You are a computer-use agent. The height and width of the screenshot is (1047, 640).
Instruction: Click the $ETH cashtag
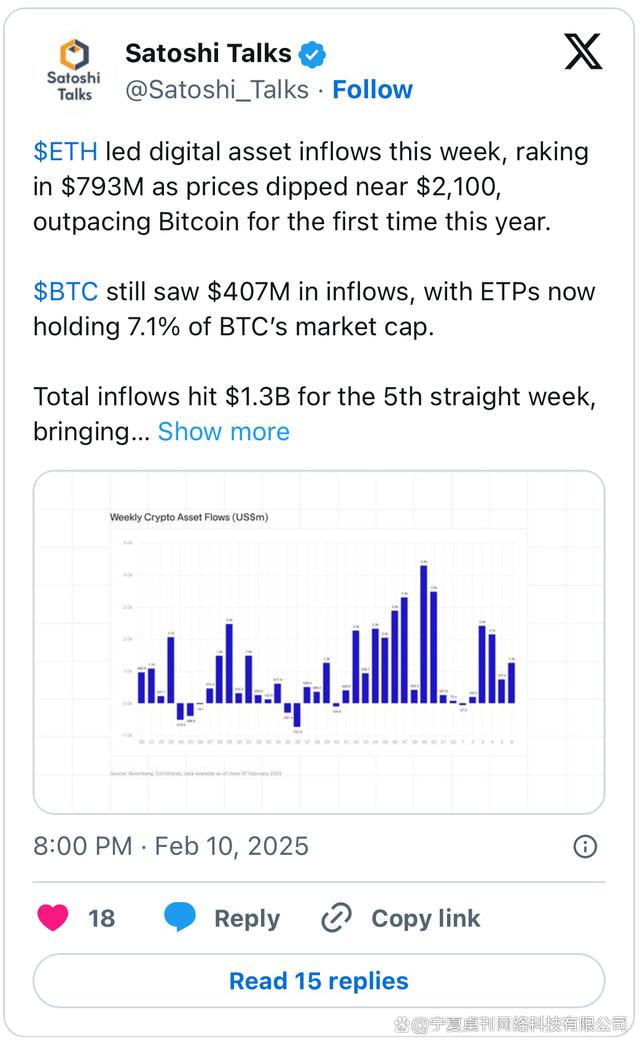66,152
